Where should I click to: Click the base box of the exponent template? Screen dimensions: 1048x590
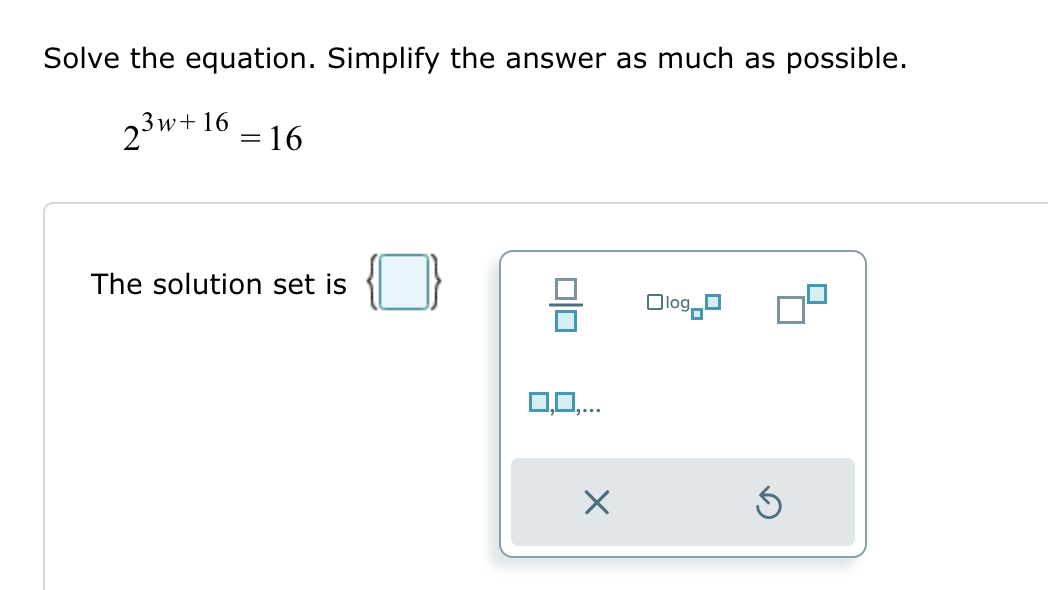[x=790, y=308]
